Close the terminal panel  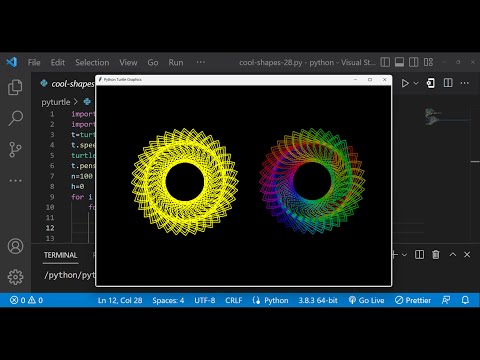[467, 255]
